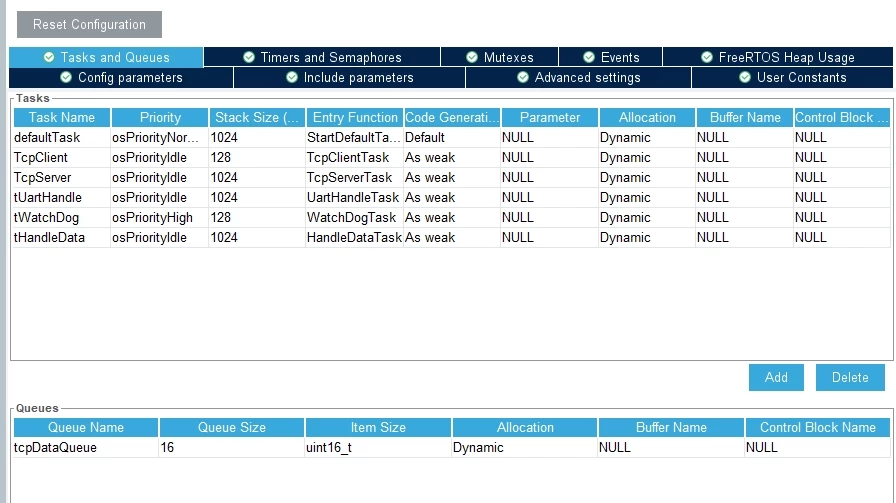Click Queue Name column header

pos(86,427)
